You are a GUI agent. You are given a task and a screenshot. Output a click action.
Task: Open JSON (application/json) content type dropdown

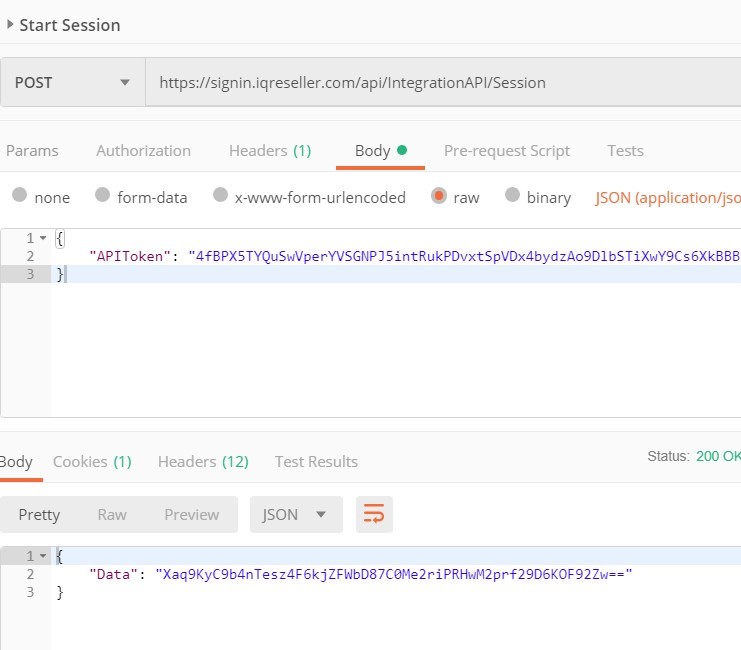[x=668, y=198]
